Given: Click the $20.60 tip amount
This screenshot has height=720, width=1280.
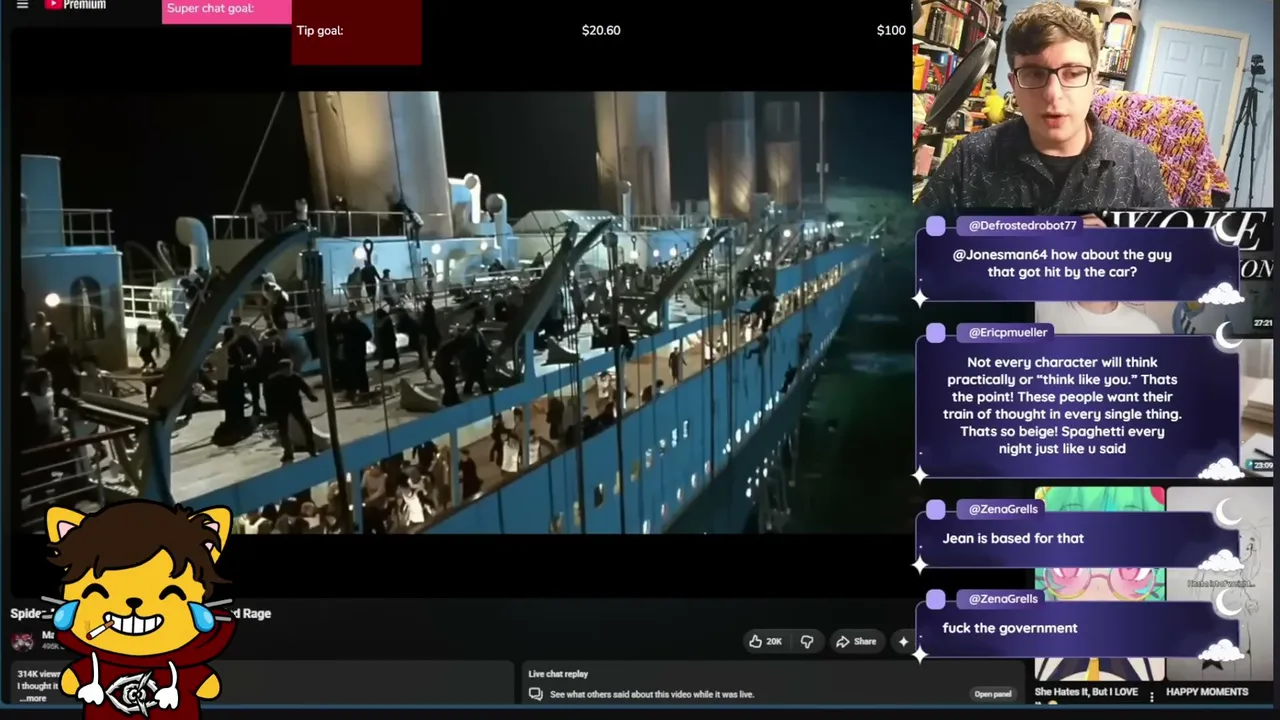Looking at the screenshot, I should point(601,30).
